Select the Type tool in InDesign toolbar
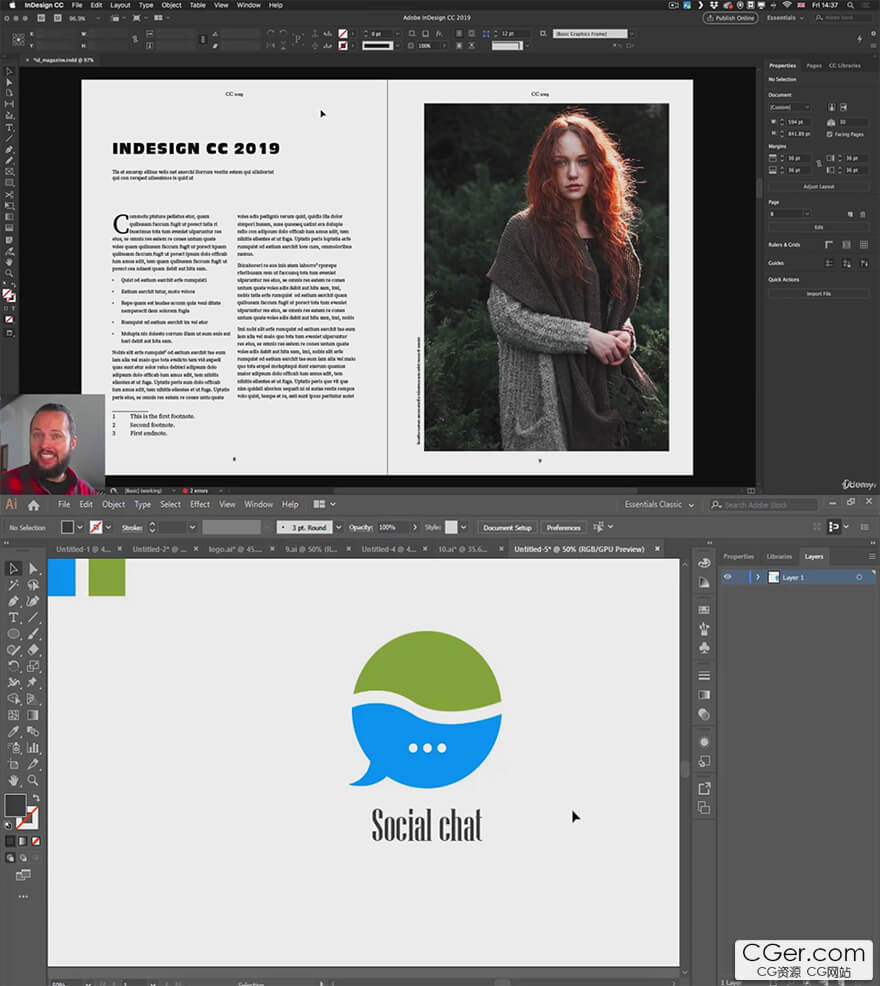Viewport: 880px width, 986px height. point(9,127)
